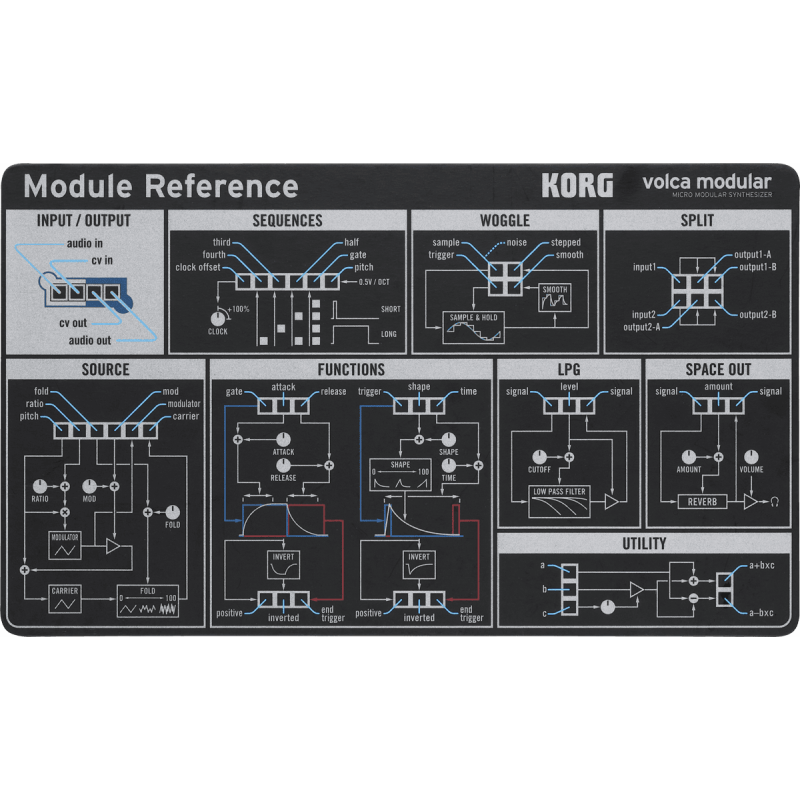This screenshot has height=800, width=800.
Task: Click the 'SHORT' gate label
Action: click(x=390, y=309)
